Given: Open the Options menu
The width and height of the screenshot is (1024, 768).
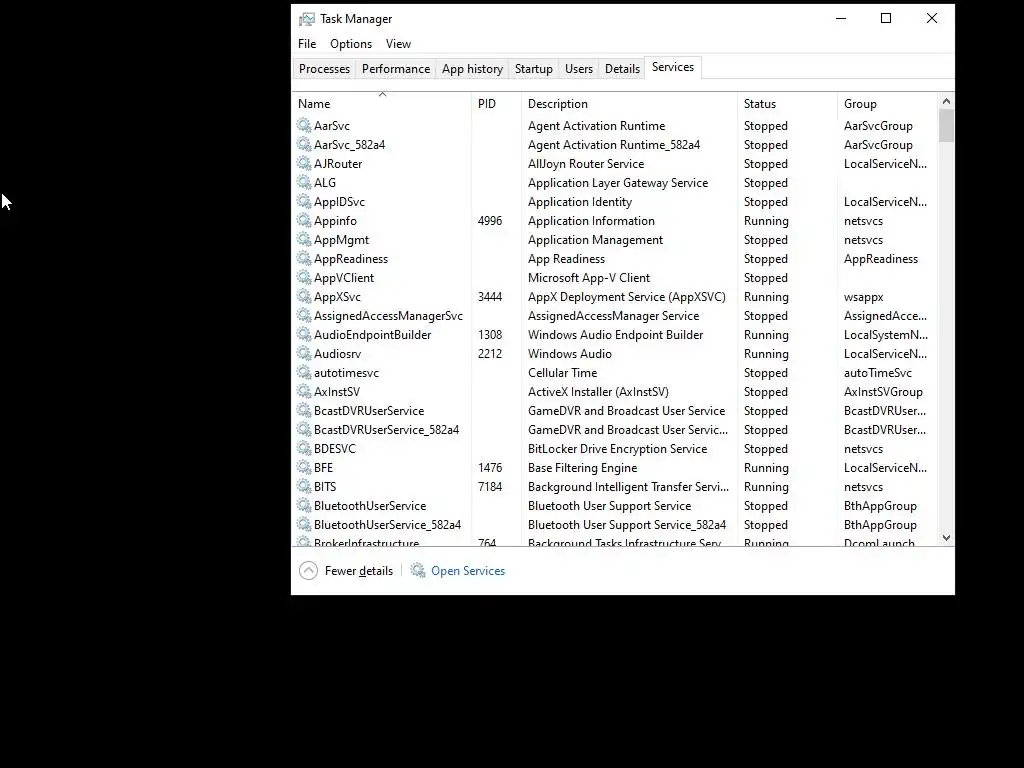Looking at the screenshot, I should [351, 44].
